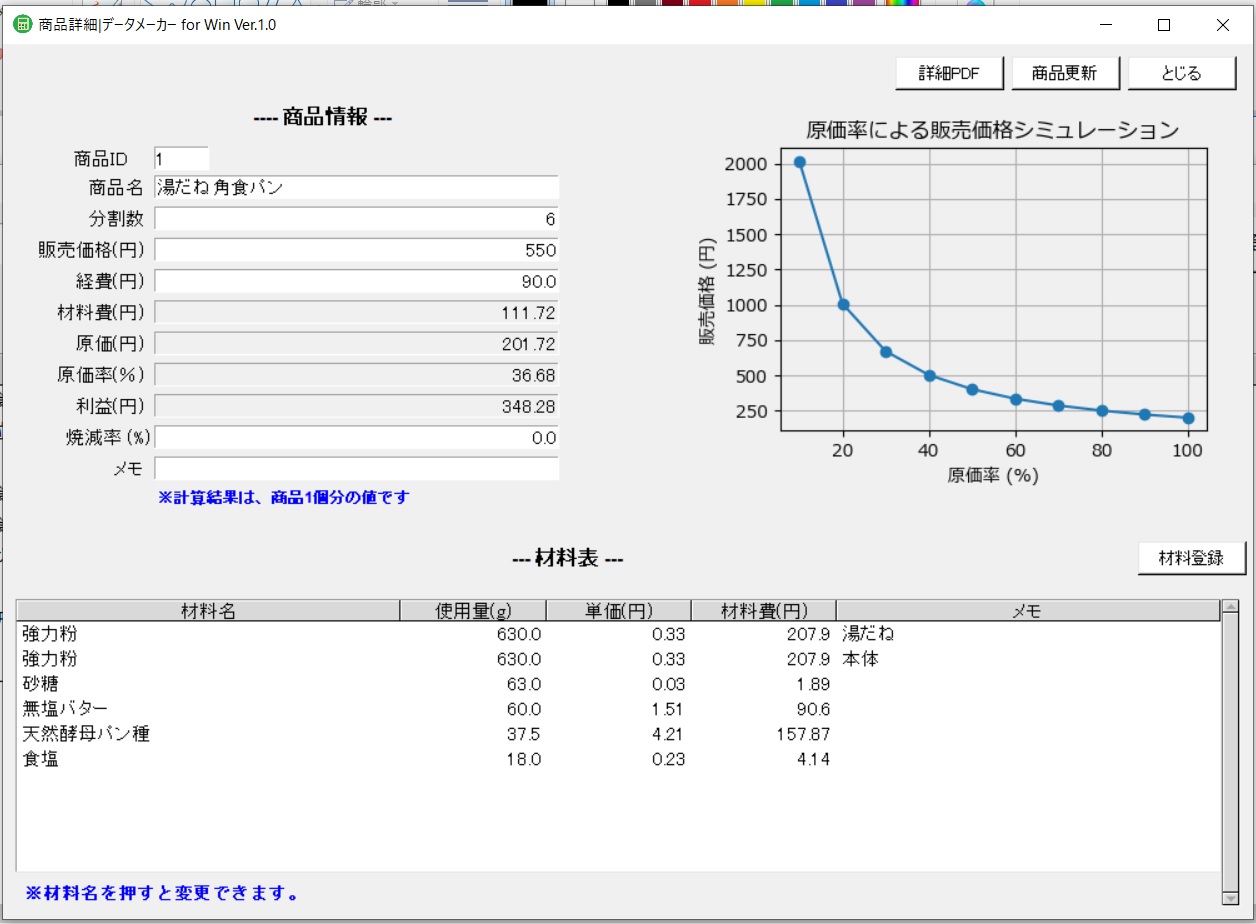This screenshot has height=924, width=1256.
Task: Maximize the 商品詳細 window
Action: point(1164,25)
